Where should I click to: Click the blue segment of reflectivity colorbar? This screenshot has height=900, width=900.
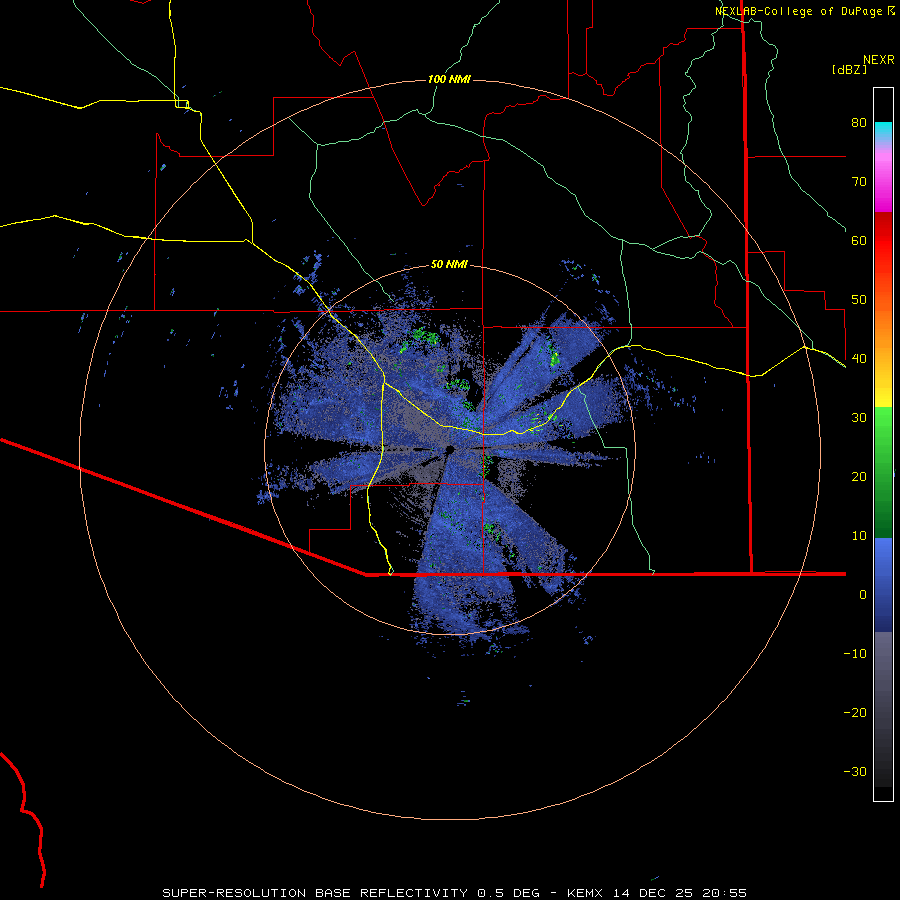tap(883, 585)
